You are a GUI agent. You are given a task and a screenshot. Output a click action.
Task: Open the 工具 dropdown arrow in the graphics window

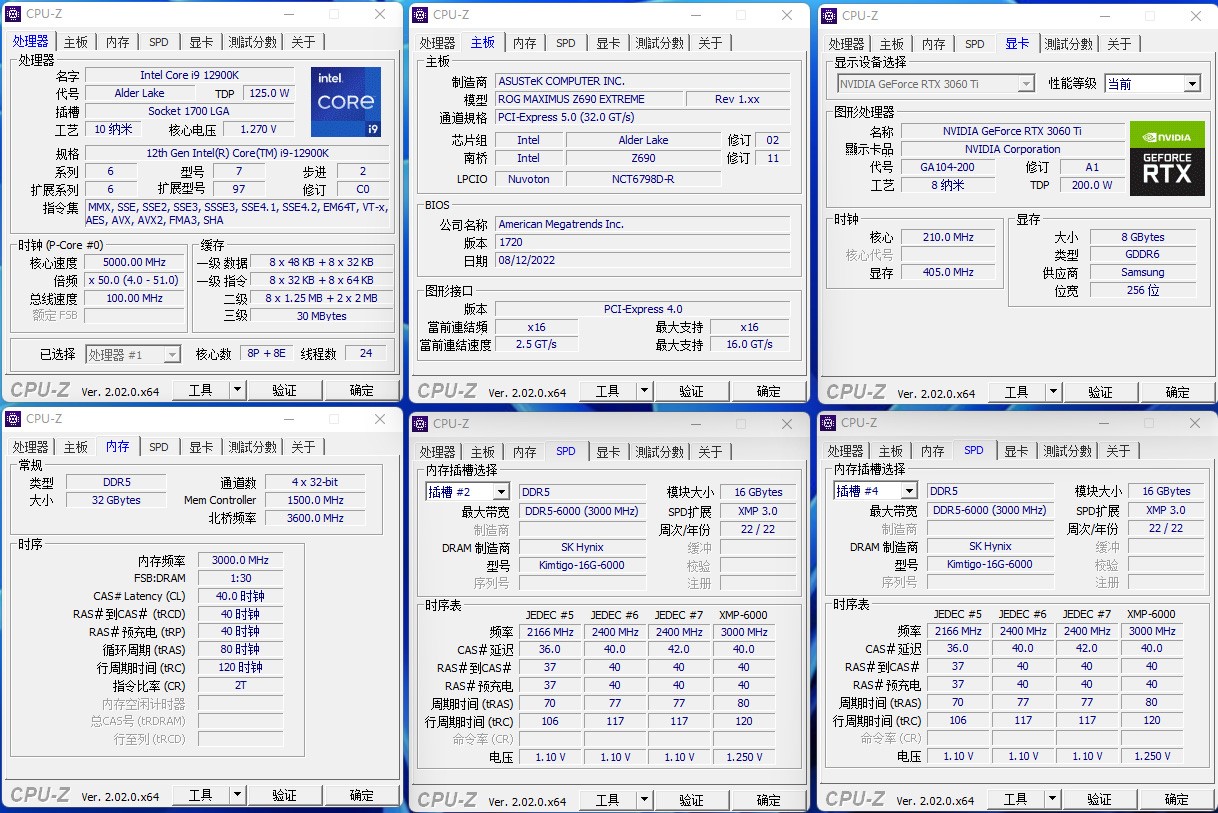tap(1054, 392)
